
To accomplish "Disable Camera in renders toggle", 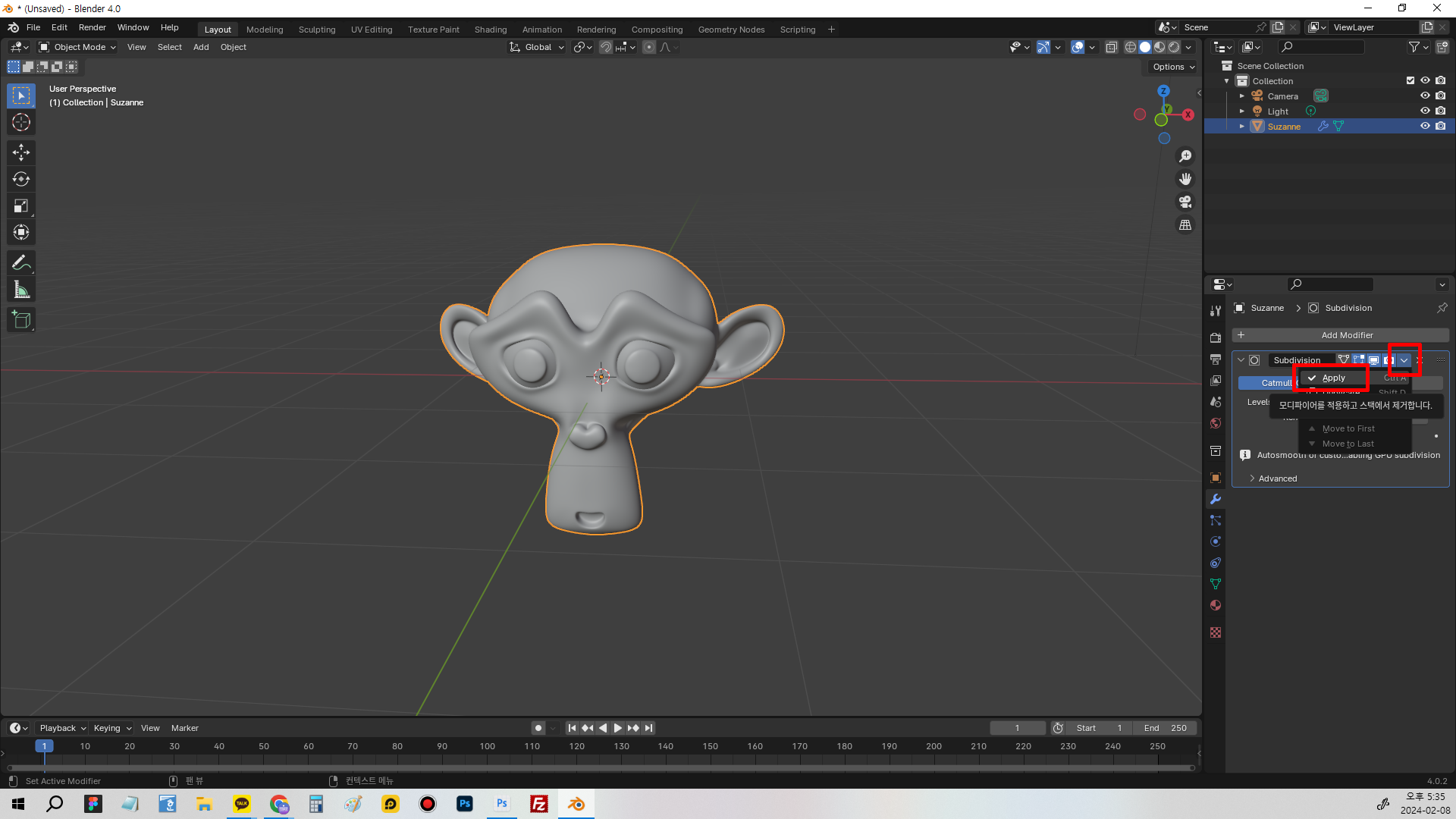I will pos(1440,96).
